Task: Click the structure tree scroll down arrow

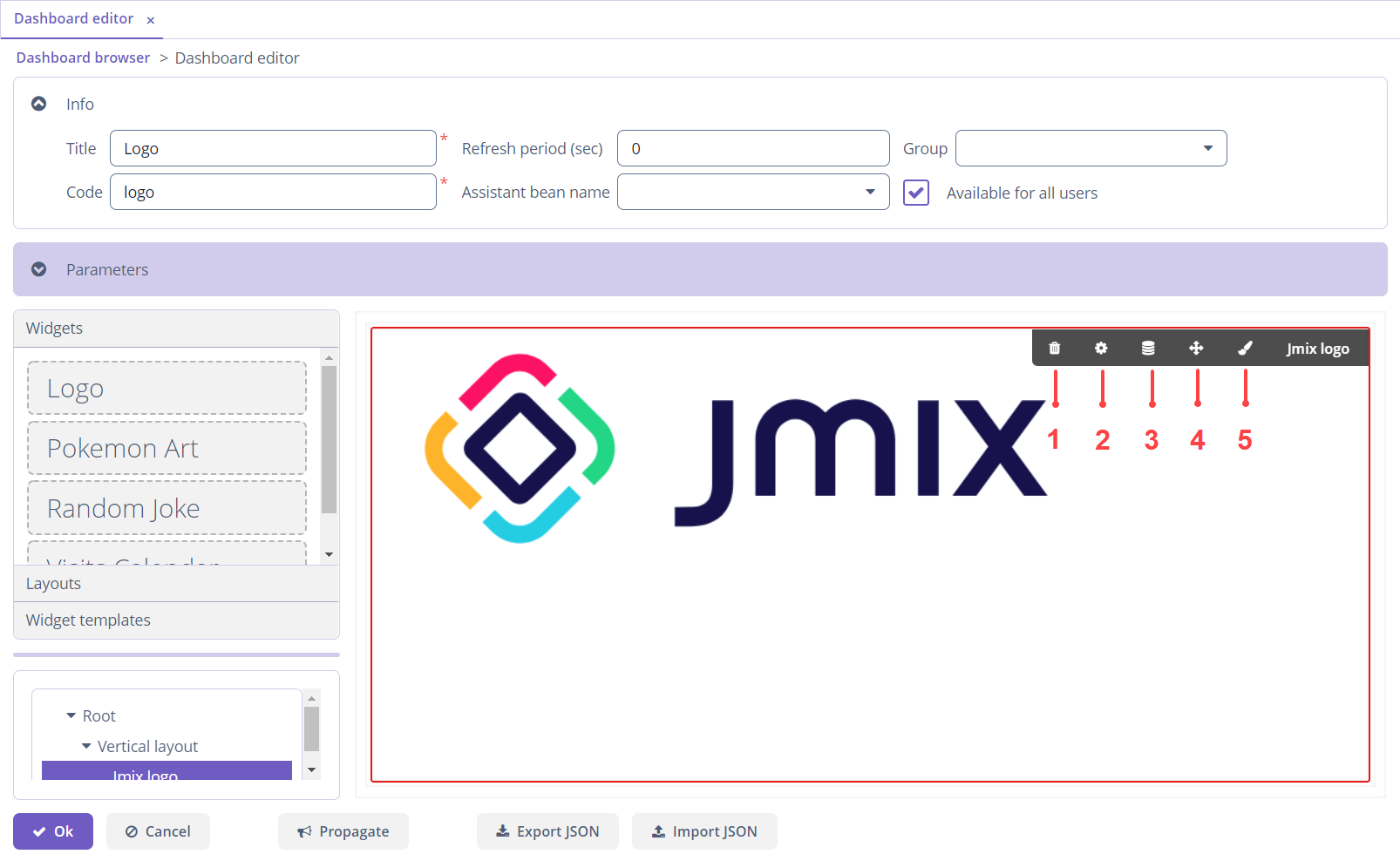Action: (x=311, y=770)
